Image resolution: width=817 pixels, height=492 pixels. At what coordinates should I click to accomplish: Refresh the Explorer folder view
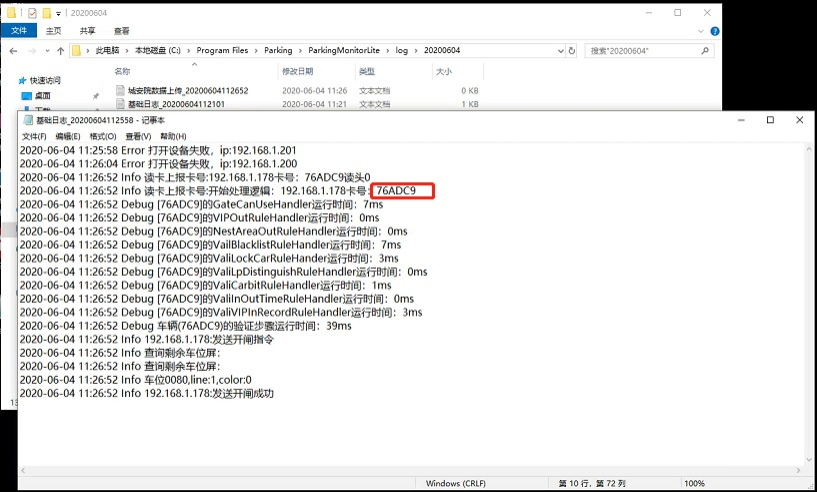[572, 51]
